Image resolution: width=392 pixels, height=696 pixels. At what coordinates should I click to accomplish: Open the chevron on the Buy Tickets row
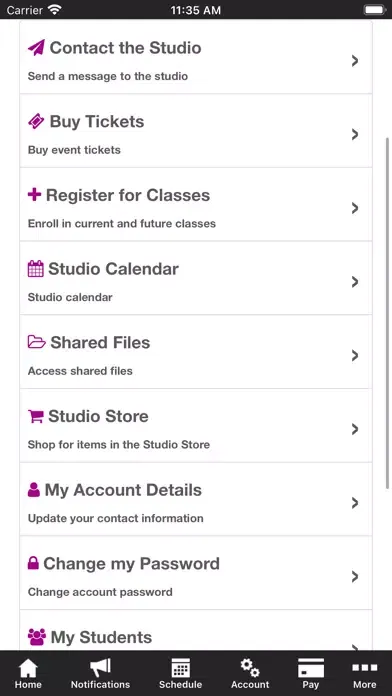(x=355, y=134)
